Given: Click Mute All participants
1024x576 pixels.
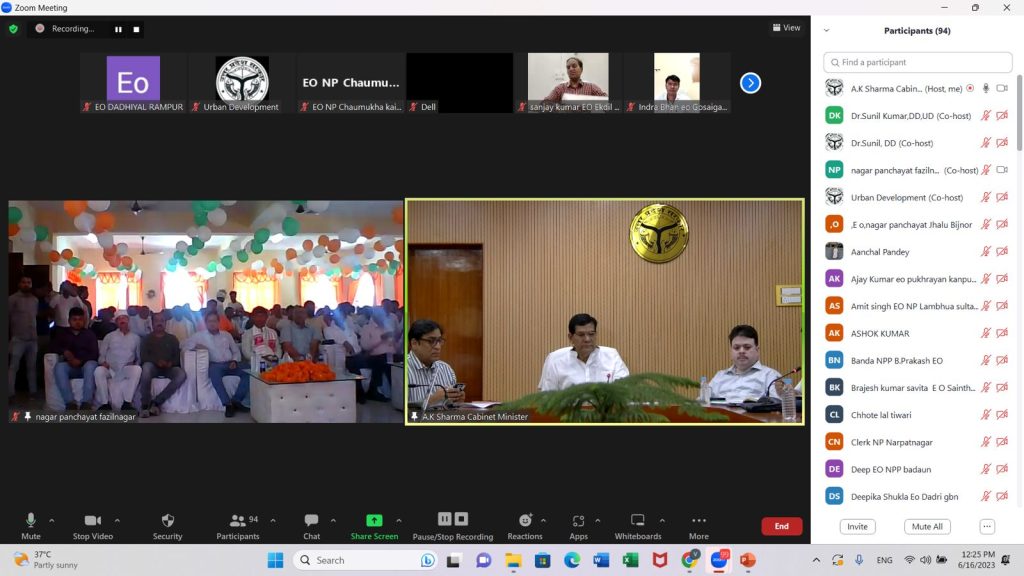Looking at the screenshot, I should (x=927, y=526).
